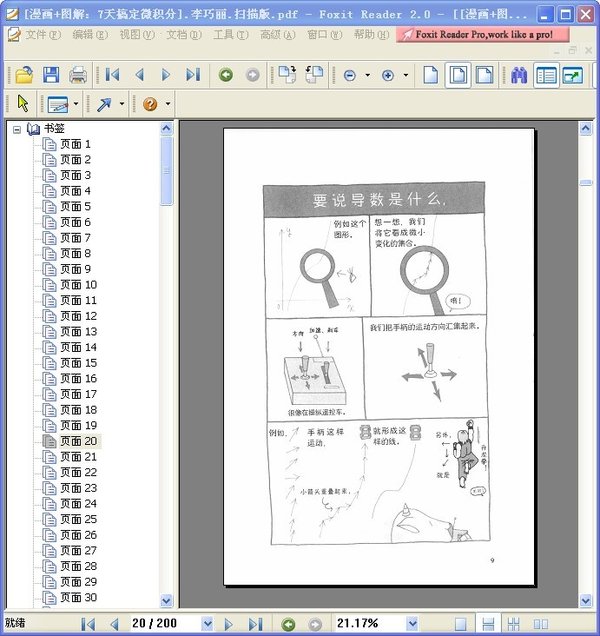Image resolution: width=600 pixels, height=636 pixels.
Task: Select the blue arrow drawing tool
Action: click(104, 104)
